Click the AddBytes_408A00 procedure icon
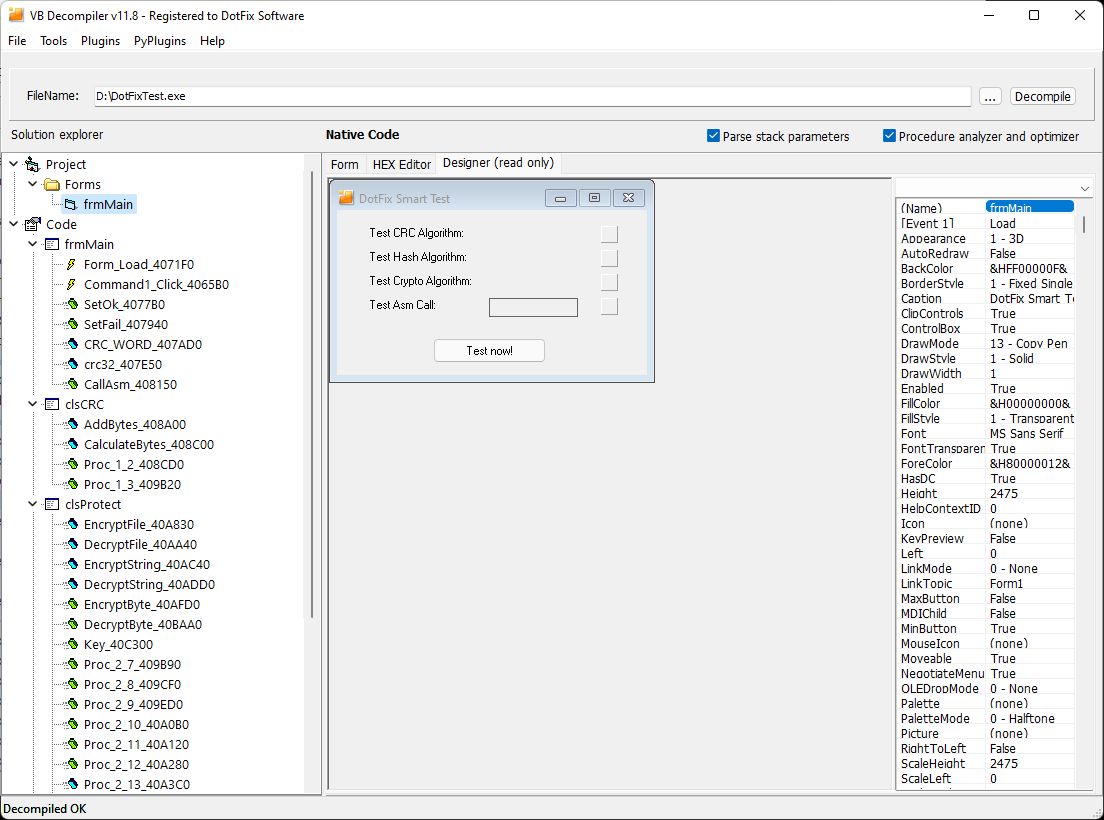This screenshot has height=820, width=1104. (71, 424)
